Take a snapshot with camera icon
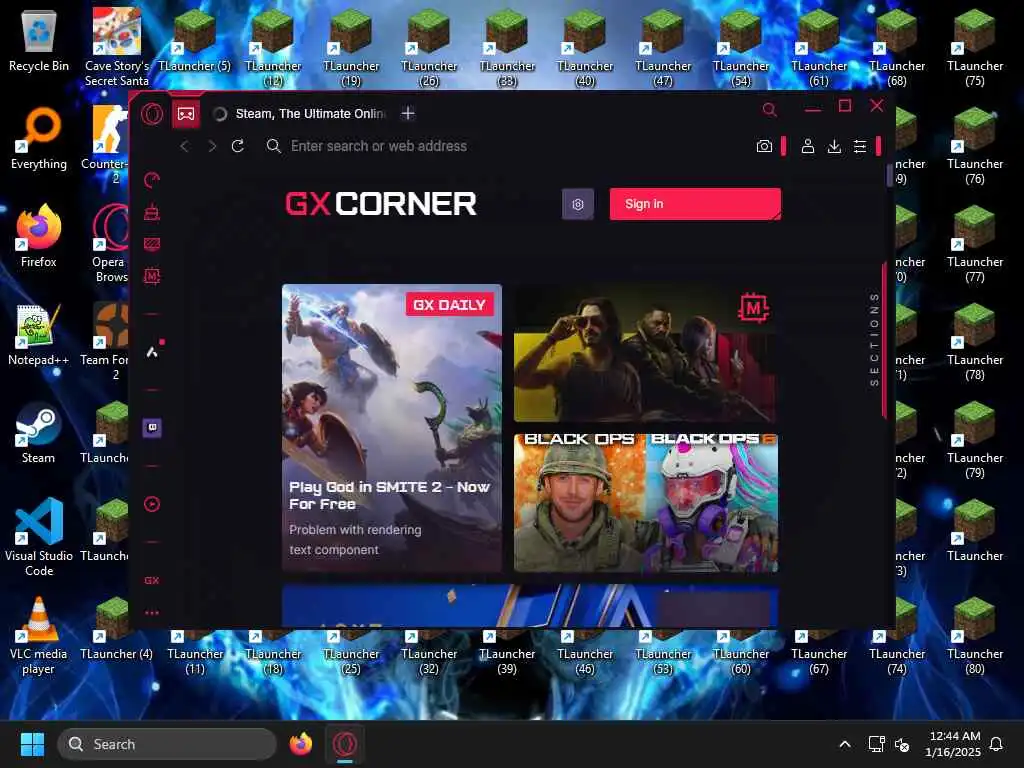The image size is (1024, 768). tap(764, 146)
